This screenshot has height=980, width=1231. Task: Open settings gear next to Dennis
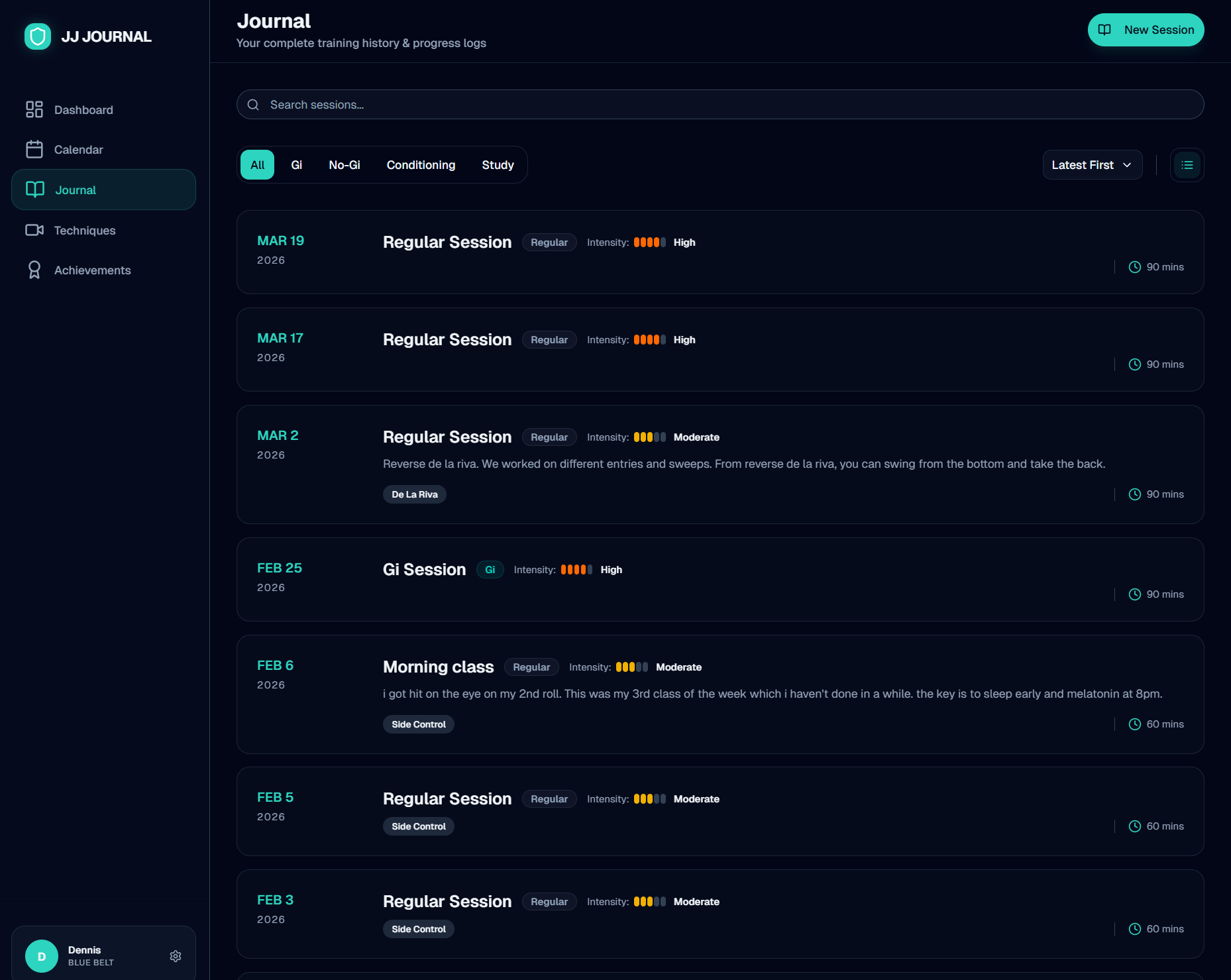pyautogui.click(x=176, y=956)
